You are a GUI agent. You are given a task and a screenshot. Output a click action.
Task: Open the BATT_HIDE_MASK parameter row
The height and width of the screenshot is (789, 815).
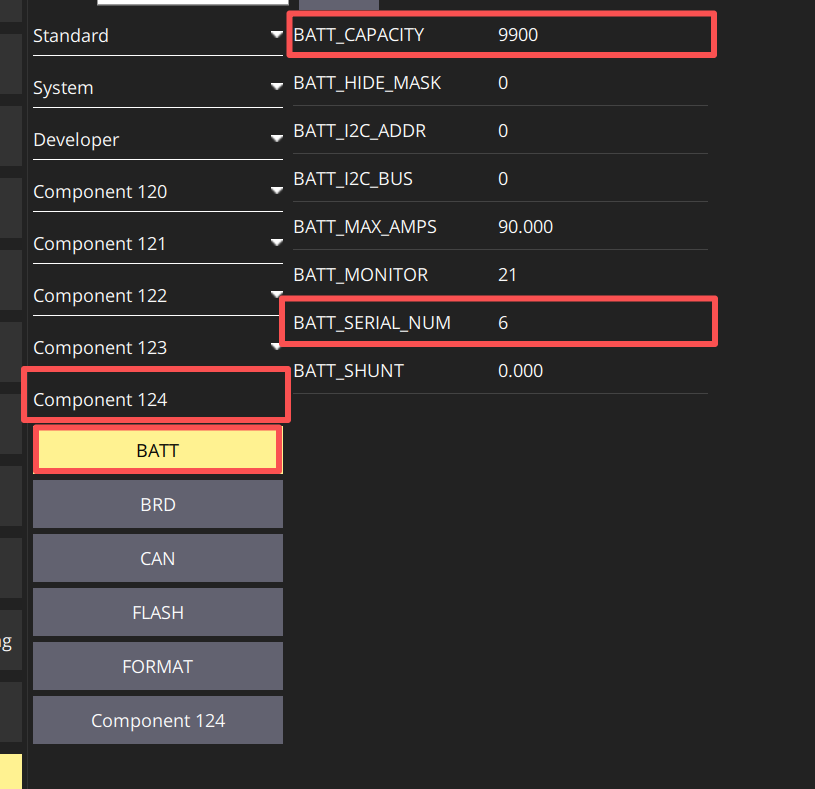[x=500, y=83]
